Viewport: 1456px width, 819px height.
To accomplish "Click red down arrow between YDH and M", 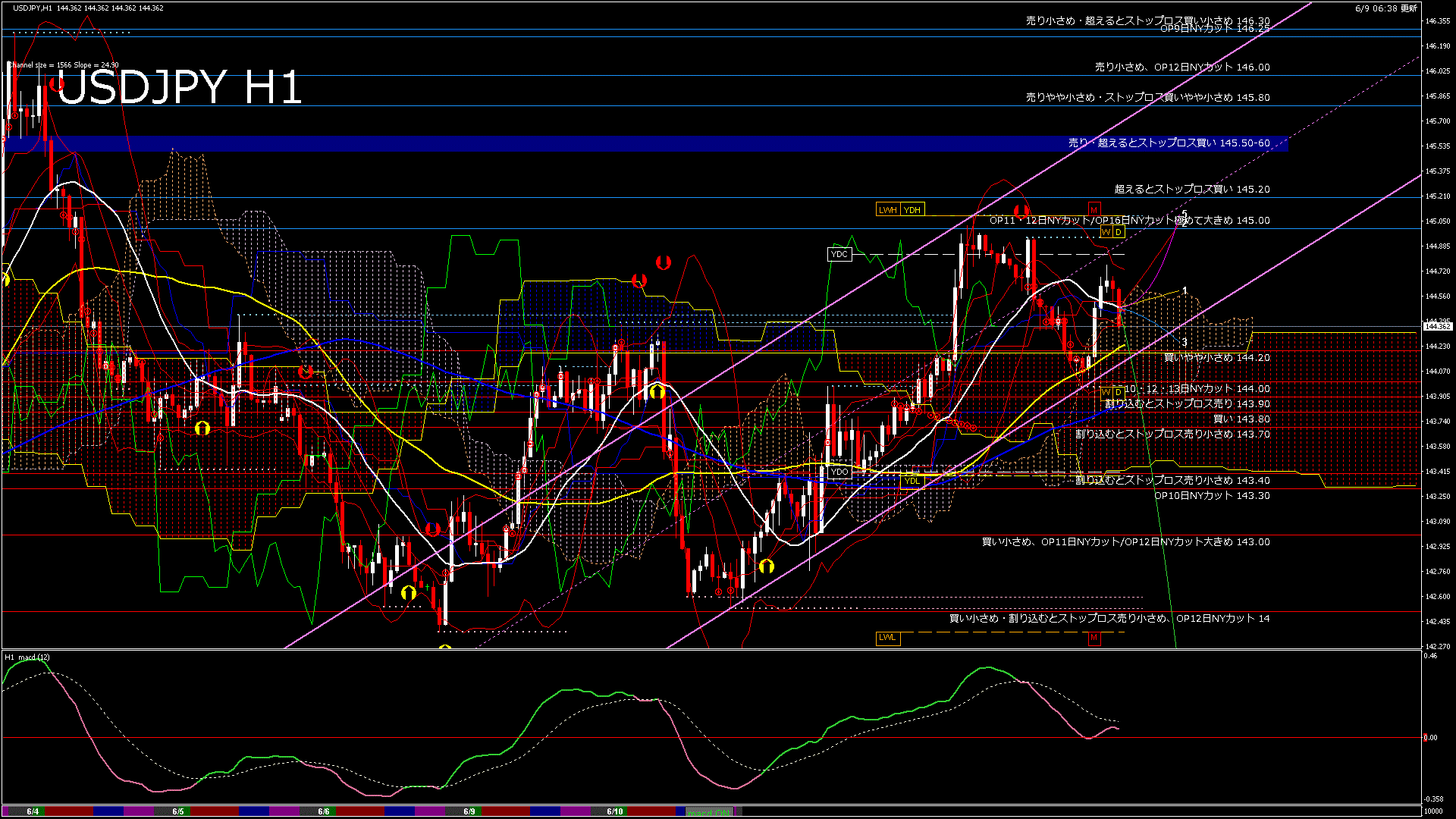I will coord(1021,210).
